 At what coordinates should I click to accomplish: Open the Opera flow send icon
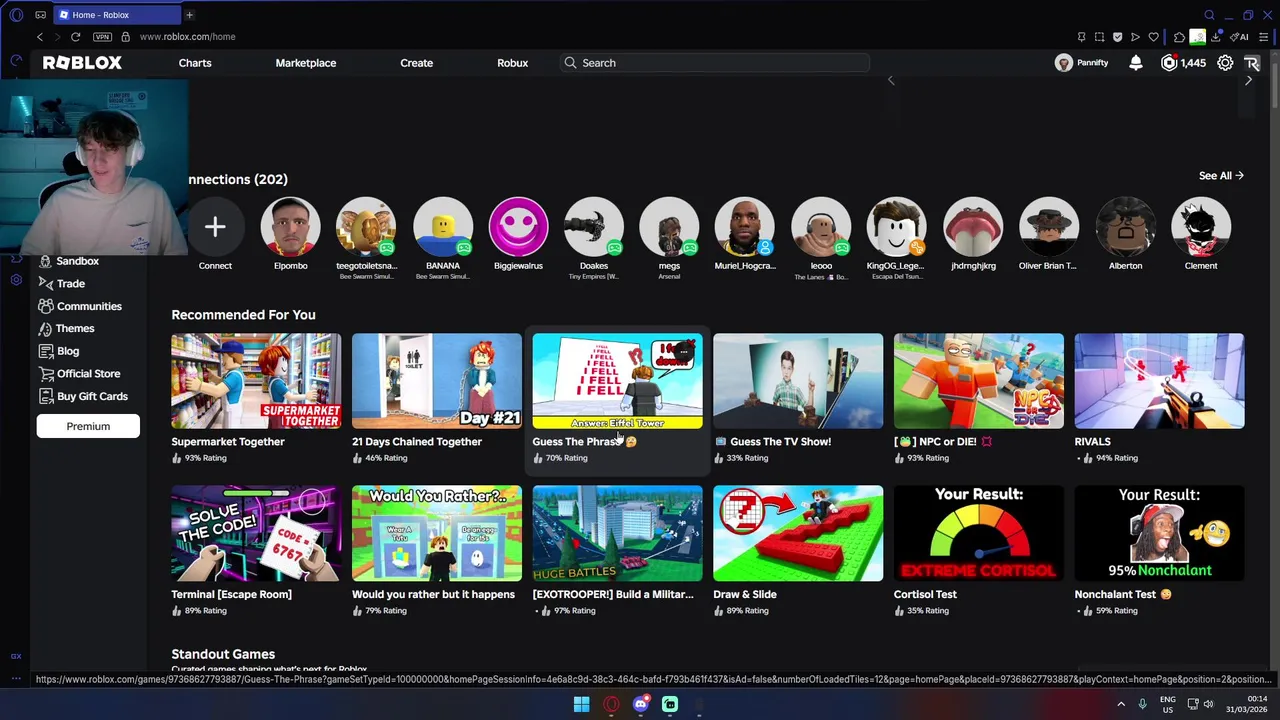click(x=1135, y=37)
